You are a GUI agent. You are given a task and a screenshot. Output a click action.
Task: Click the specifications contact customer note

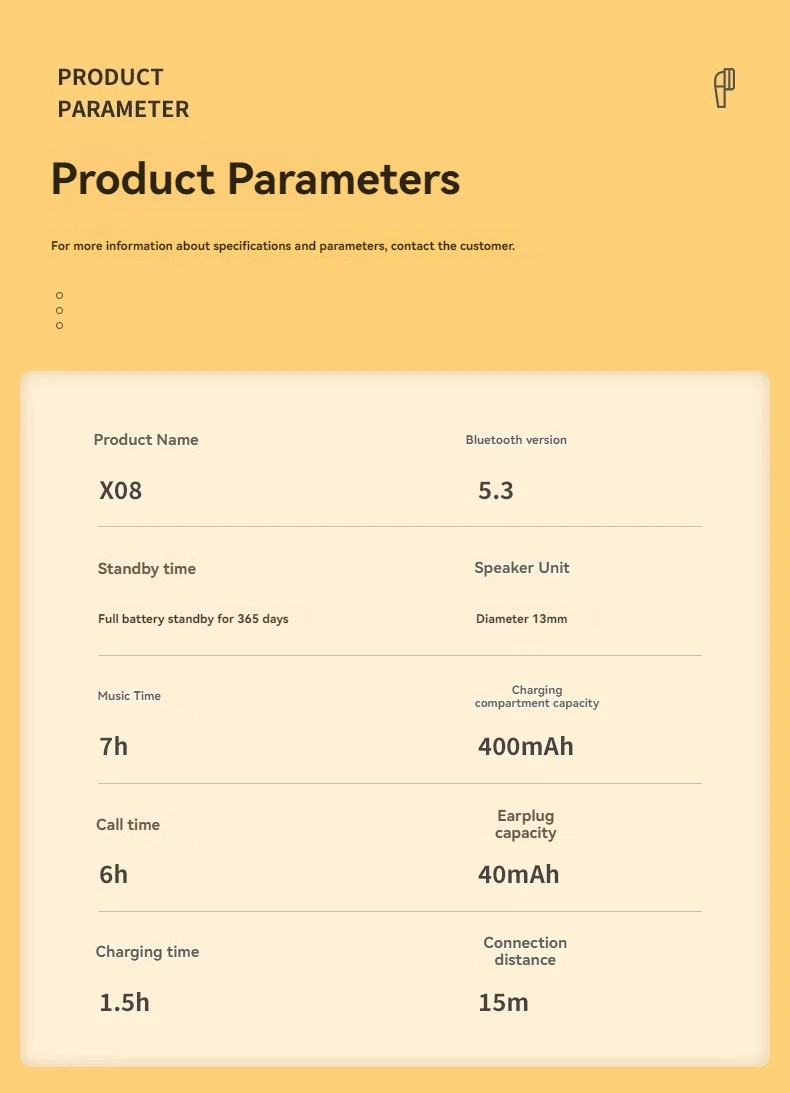coord(283,246)
